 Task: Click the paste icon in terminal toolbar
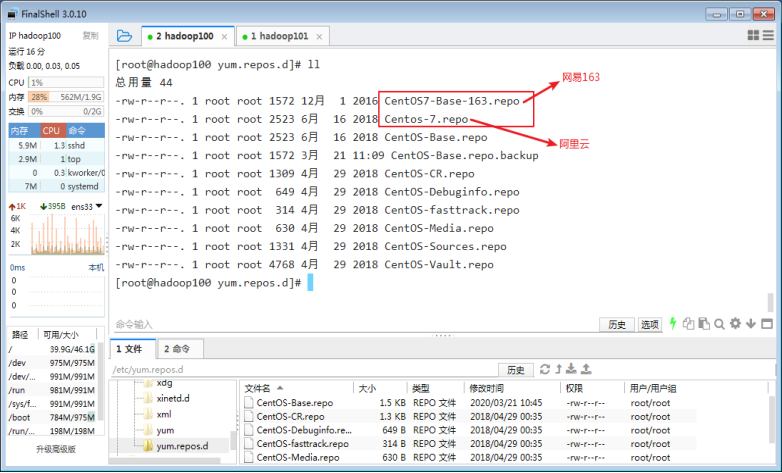tap(704, 323)
